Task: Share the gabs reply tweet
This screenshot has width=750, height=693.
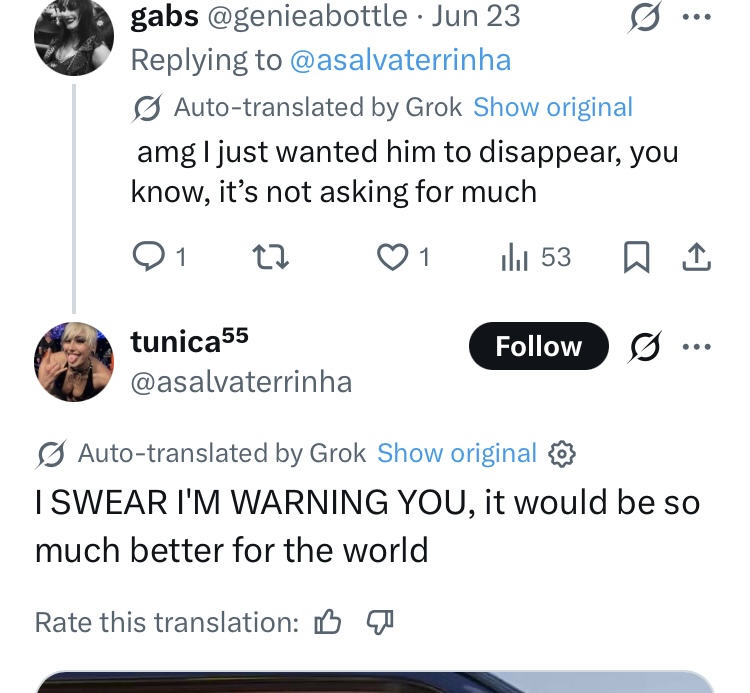Action: point(695,258)
